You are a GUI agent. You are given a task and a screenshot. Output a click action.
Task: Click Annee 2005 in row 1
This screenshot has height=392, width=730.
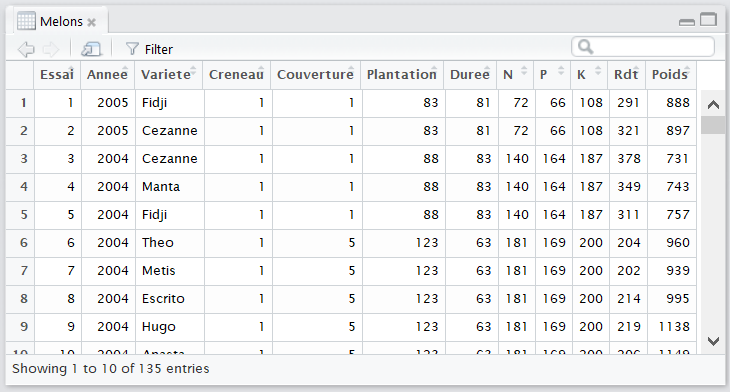tap(113, 103)
